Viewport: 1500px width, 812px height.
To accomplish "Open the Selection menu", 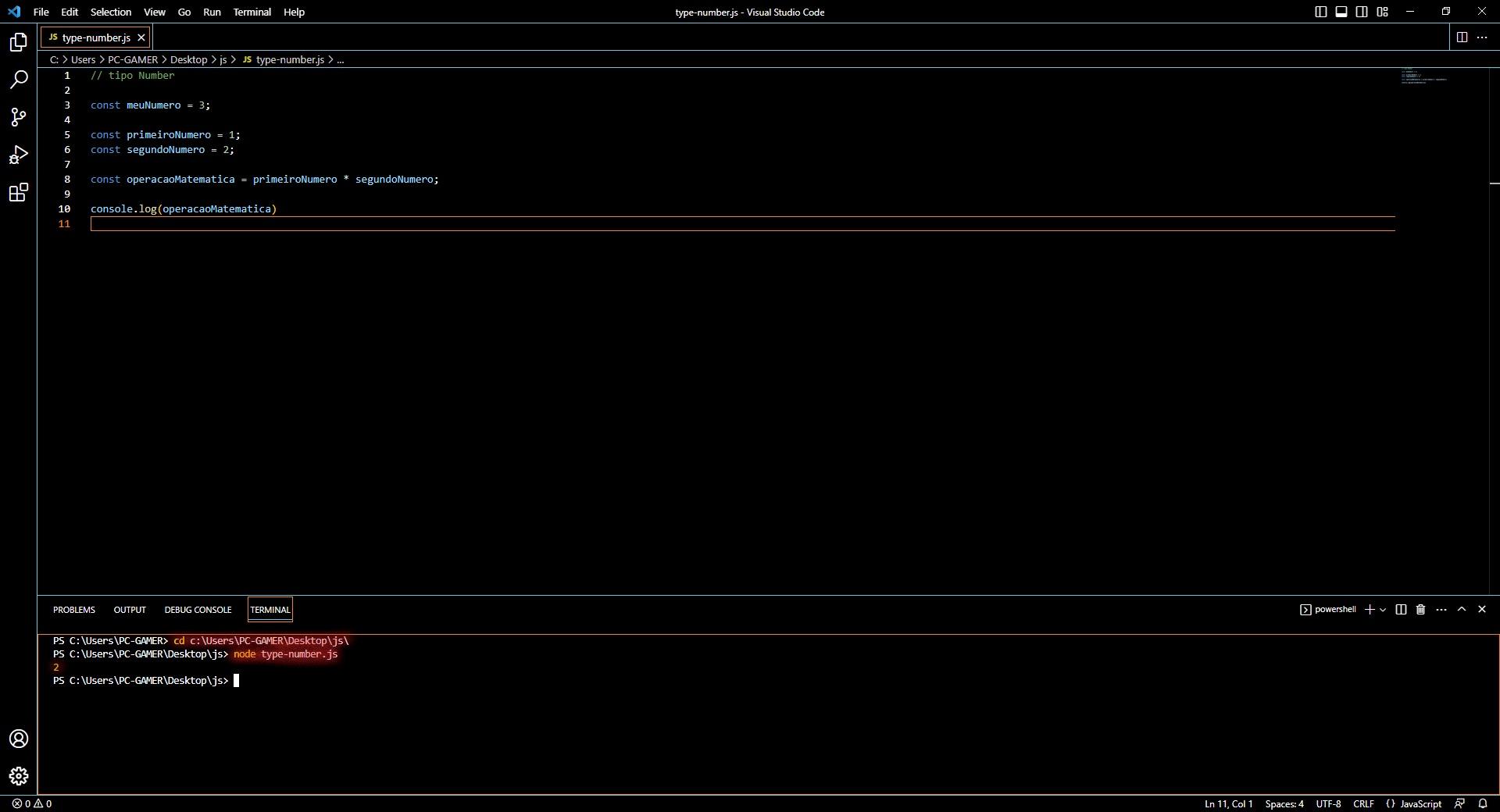I will 111,12.
